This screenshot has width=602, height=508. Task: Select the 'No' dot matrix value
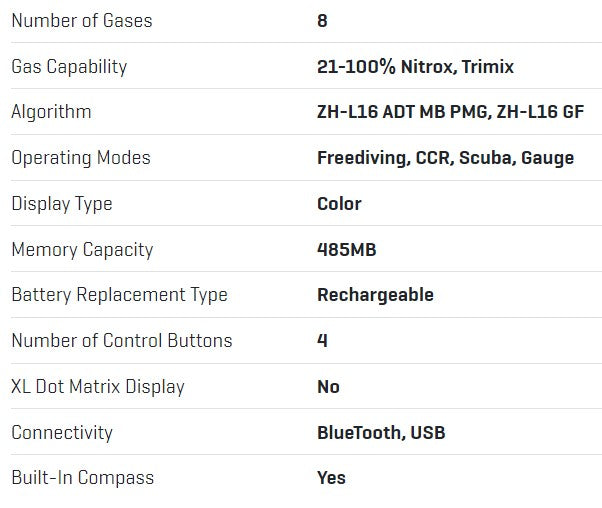tap(328, 386)
